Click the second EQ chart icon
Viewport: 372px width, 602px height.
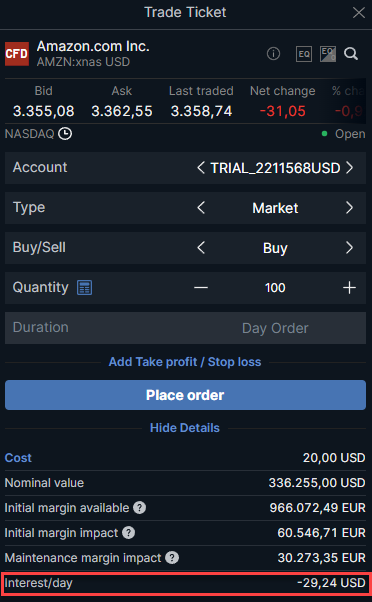tap(328, 54)
